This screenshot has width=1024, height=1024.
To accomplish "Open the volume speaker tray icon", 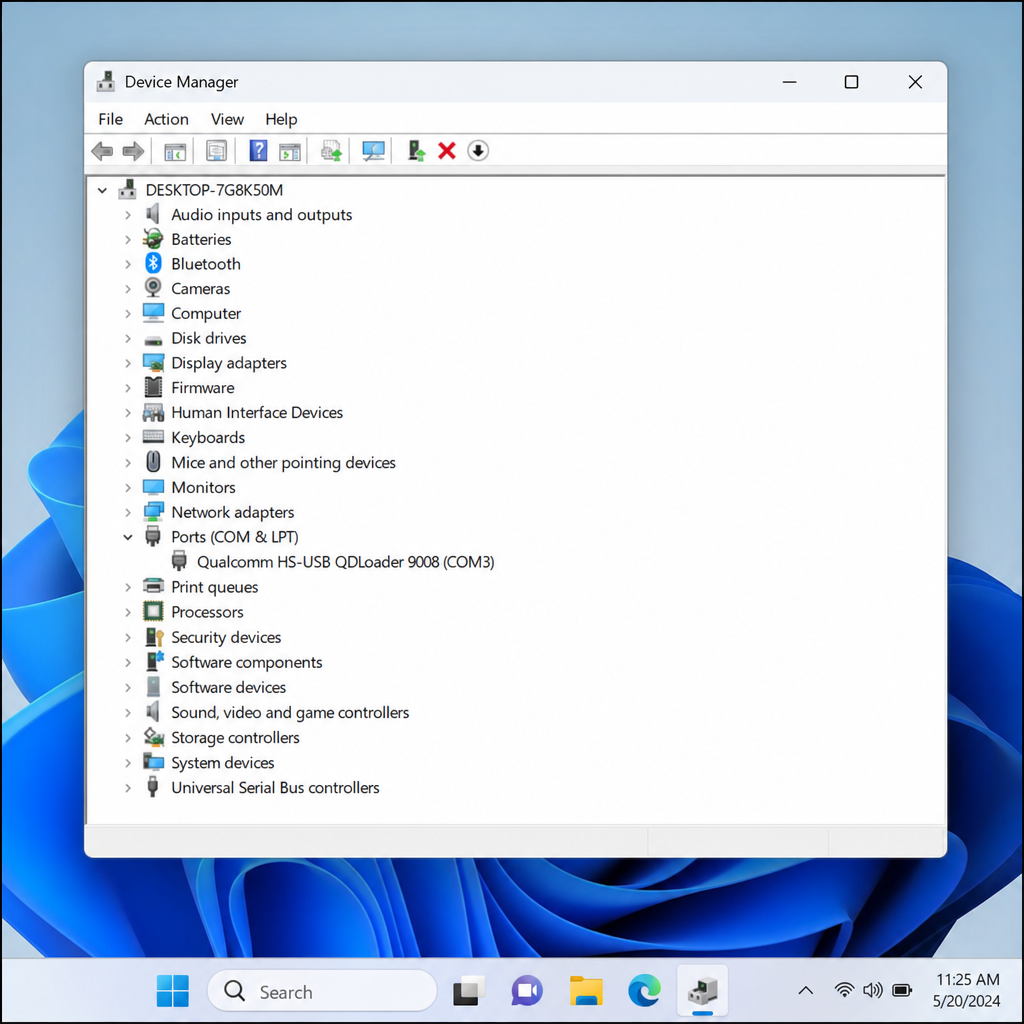I will (872, 990).
